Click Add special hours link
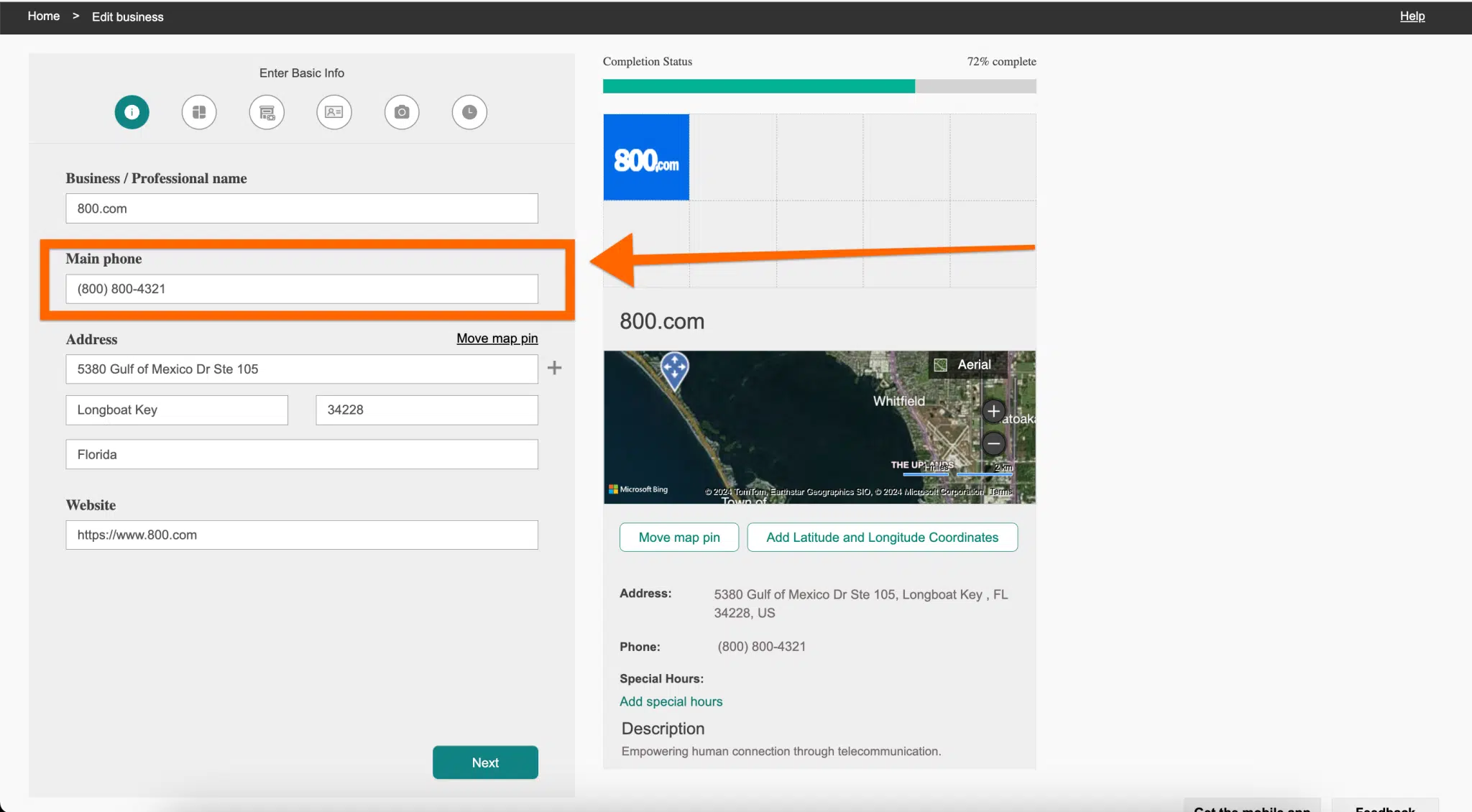The image size is (1472, 812). pyautogui.click(x=671, y=701)
